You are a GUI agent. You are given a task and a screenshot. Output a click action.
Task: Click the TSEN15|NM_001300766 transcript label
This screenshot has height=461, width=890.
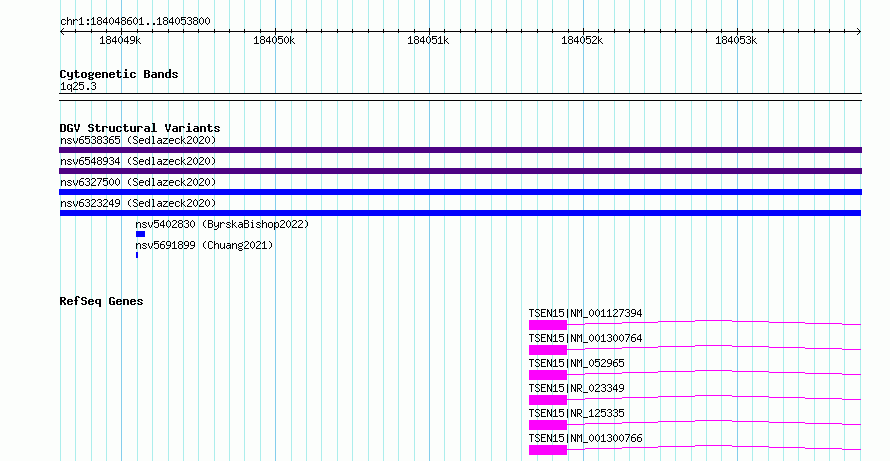(x=585, y=438)
